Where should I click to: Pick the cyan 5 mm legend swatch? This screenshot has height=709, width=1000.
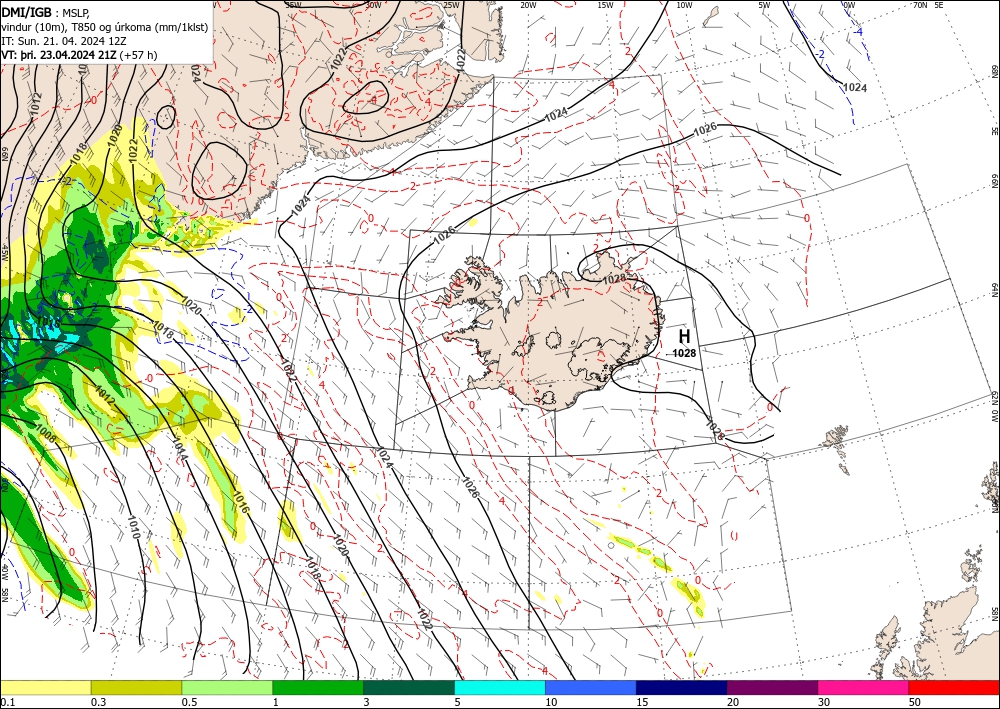click(500, 687)
